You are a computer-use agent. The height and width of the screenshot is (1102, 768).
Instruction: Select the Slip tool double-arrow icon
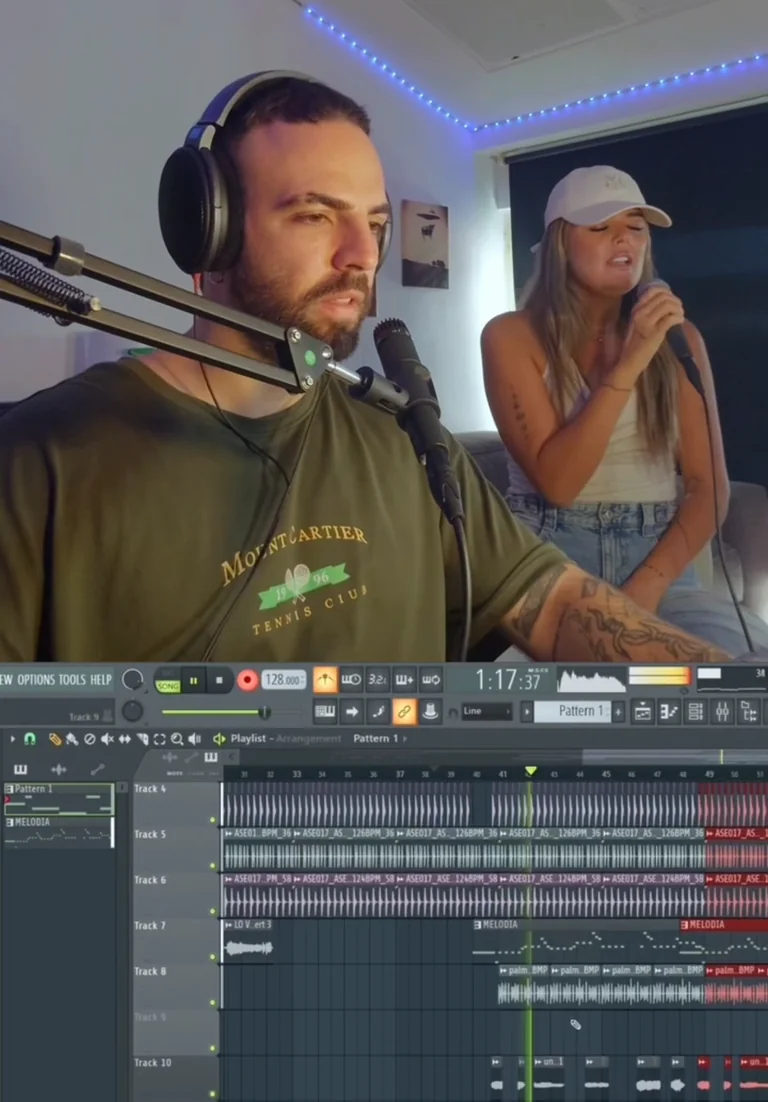pos(124,739)
